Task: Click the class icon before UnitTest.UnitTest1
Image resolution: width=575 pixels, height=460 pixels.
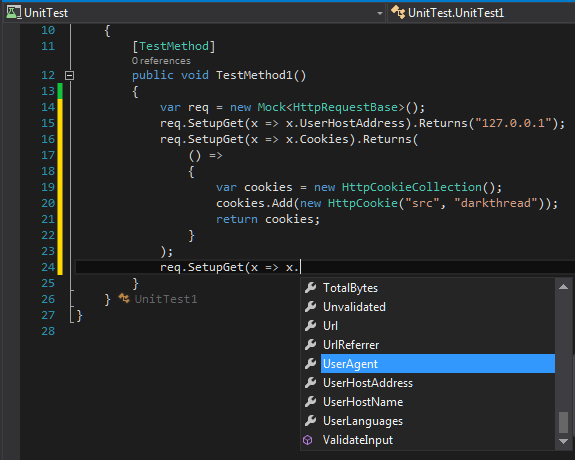Action: pos(398,12)
